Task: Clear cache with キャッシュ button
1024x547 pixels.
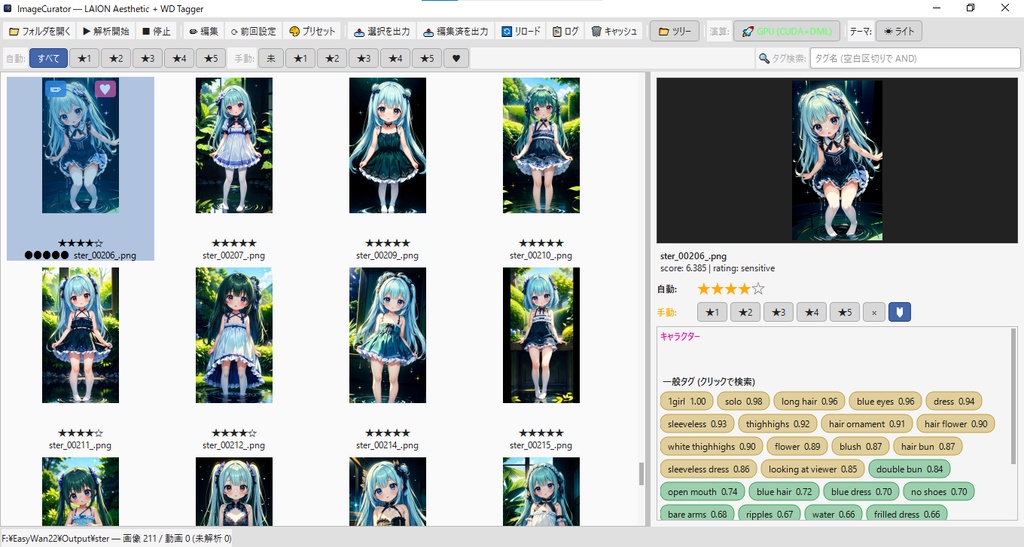Action: (614, 31)
